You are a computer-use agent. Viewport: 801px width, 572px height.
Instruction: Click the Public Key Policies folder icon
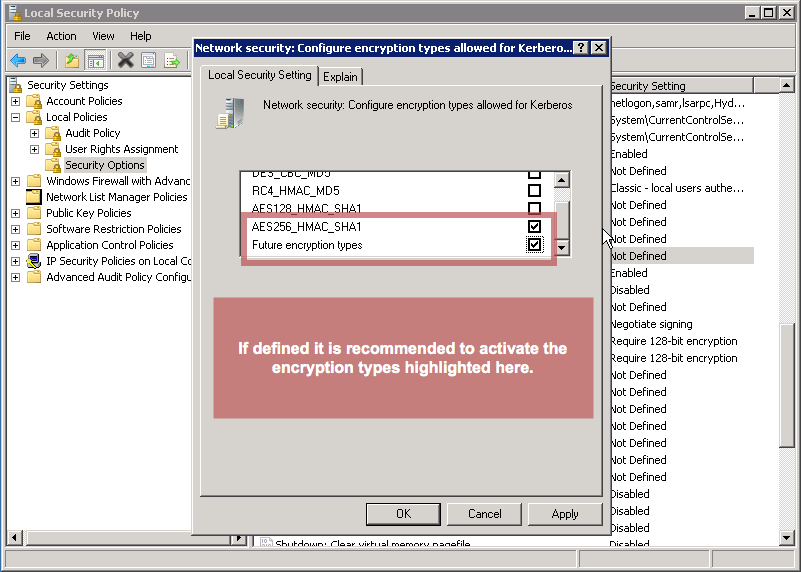click(34, 213)
